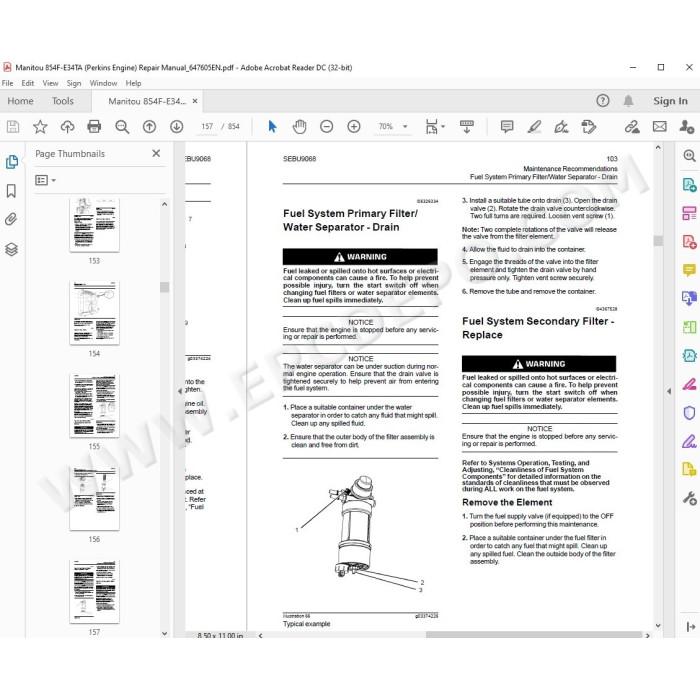Go to next page arrow
Screen dimensions: 700x700
[x=177, y=127]
